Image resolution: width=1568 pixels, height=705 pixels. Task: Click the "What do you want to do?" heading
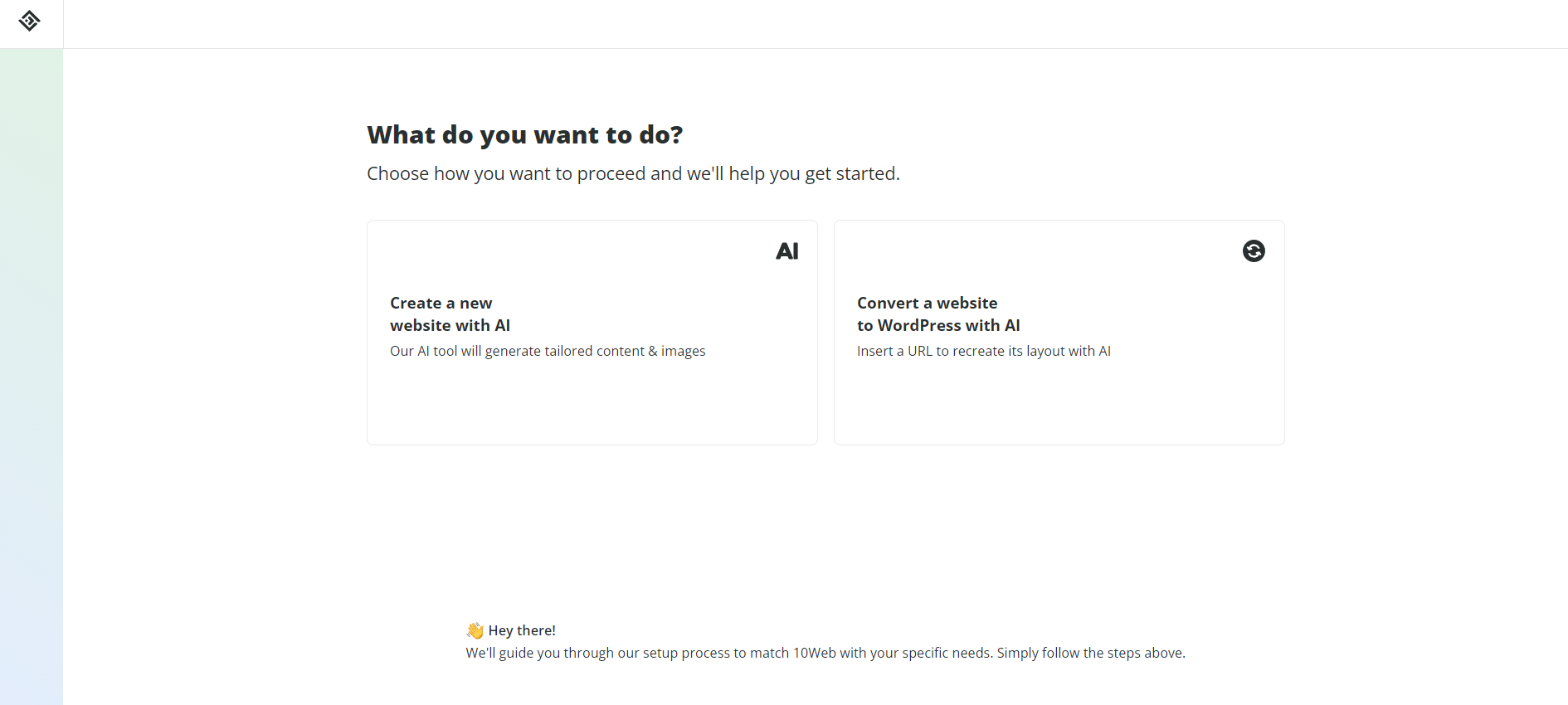tap(524, 135)
